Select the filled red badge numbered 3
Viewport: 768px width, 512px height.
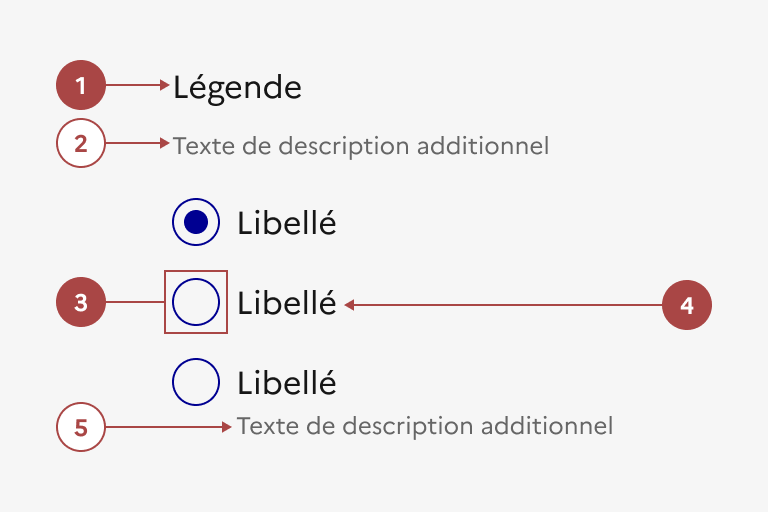coord(81,302)
